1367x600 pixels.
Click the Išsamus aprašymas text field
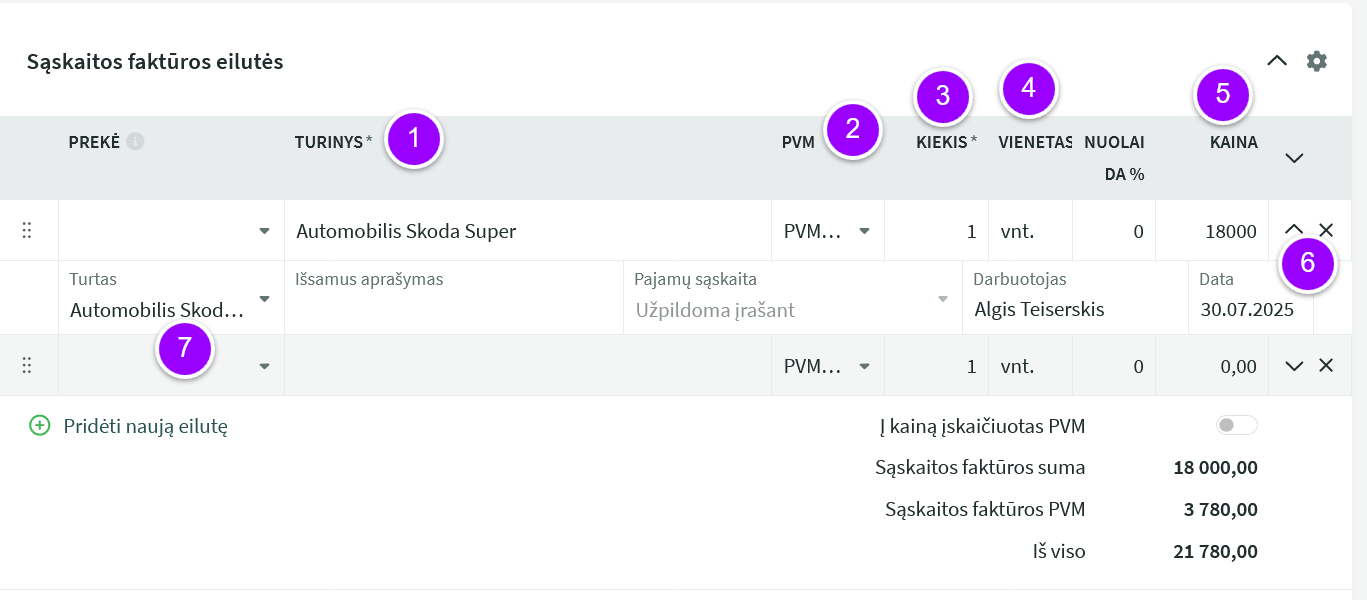coord(454,298)
